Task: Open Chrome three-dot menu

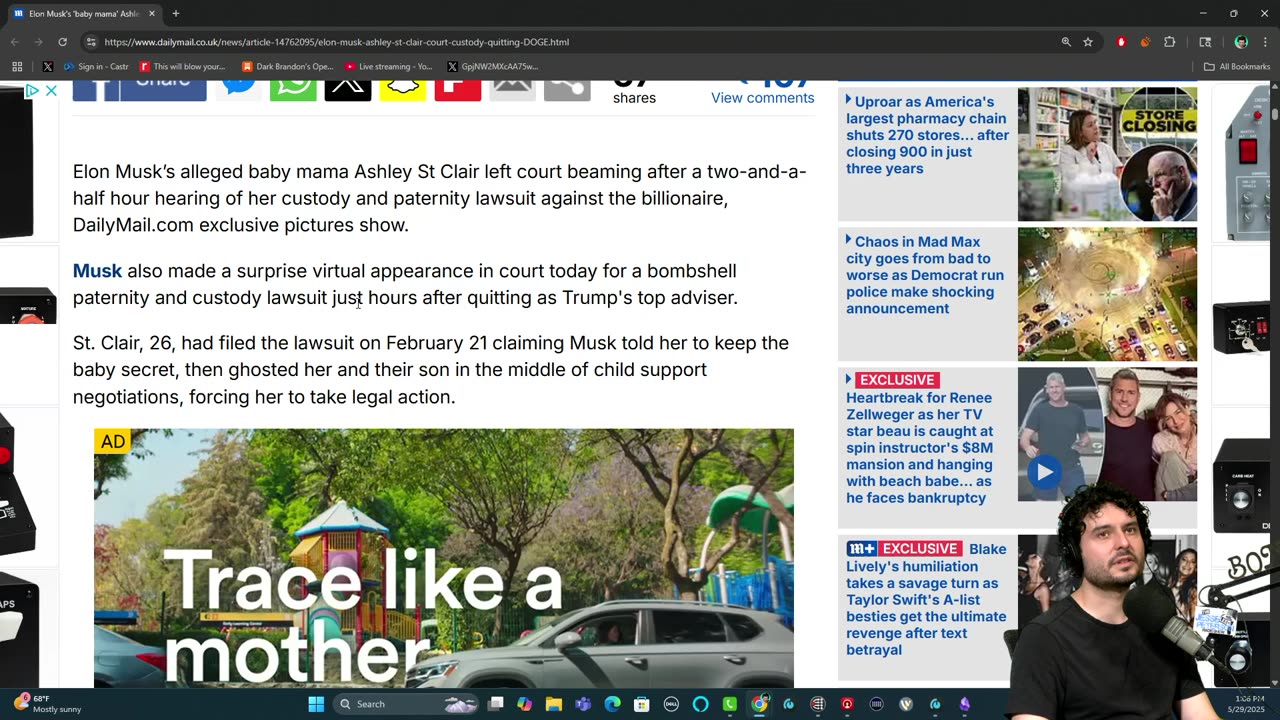Action: [1266, 42]
